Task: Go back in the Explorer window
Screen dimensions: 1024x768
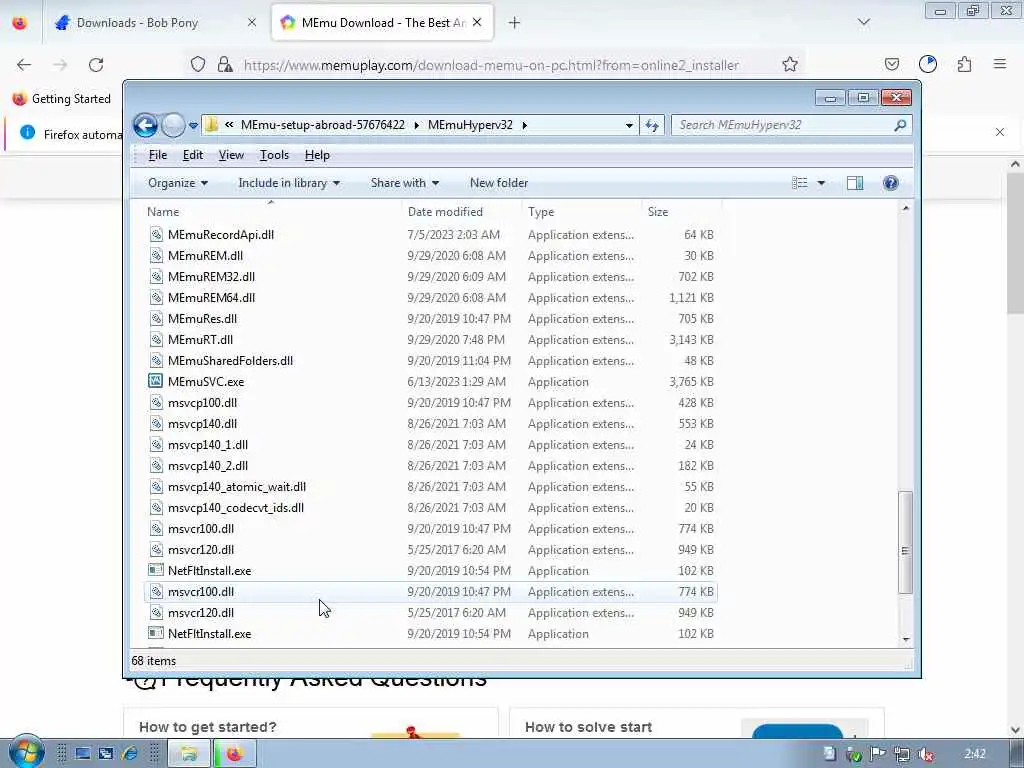Action: (145, 125)
